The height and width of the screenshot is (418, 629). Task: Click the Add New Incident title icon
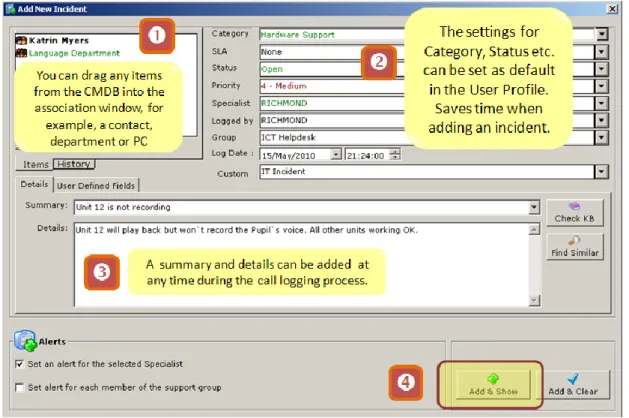tap(10, 8)
